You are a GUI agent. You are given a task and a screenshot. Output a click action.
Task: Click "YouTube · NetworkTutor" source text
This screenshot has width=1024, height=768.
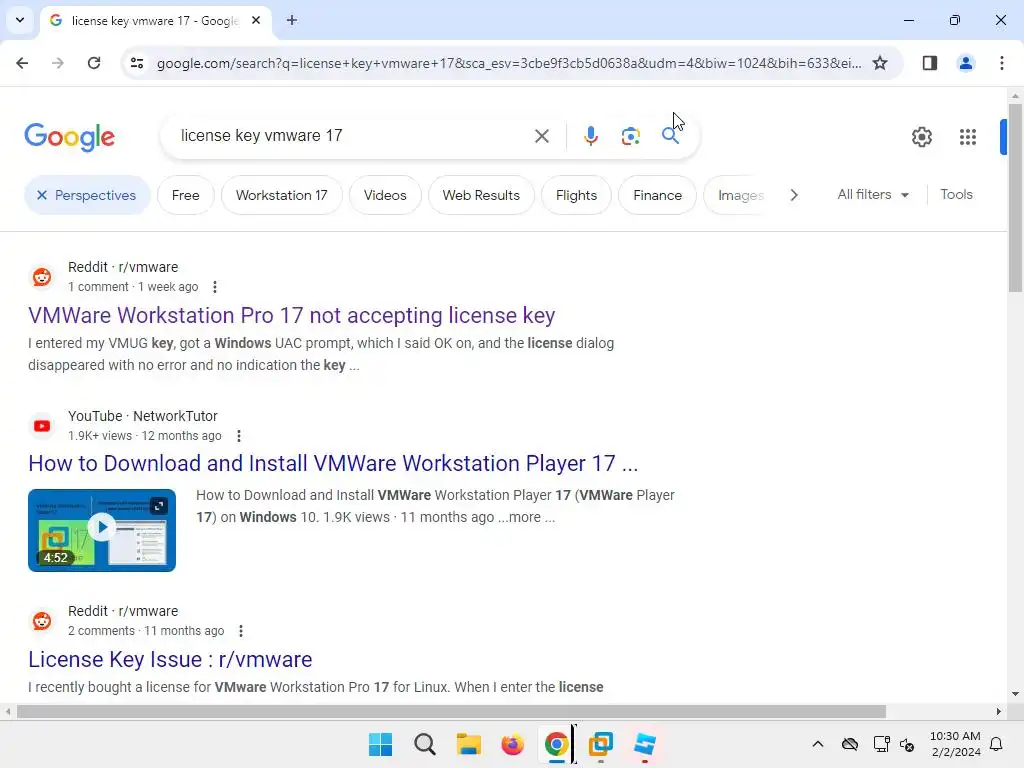142,416
